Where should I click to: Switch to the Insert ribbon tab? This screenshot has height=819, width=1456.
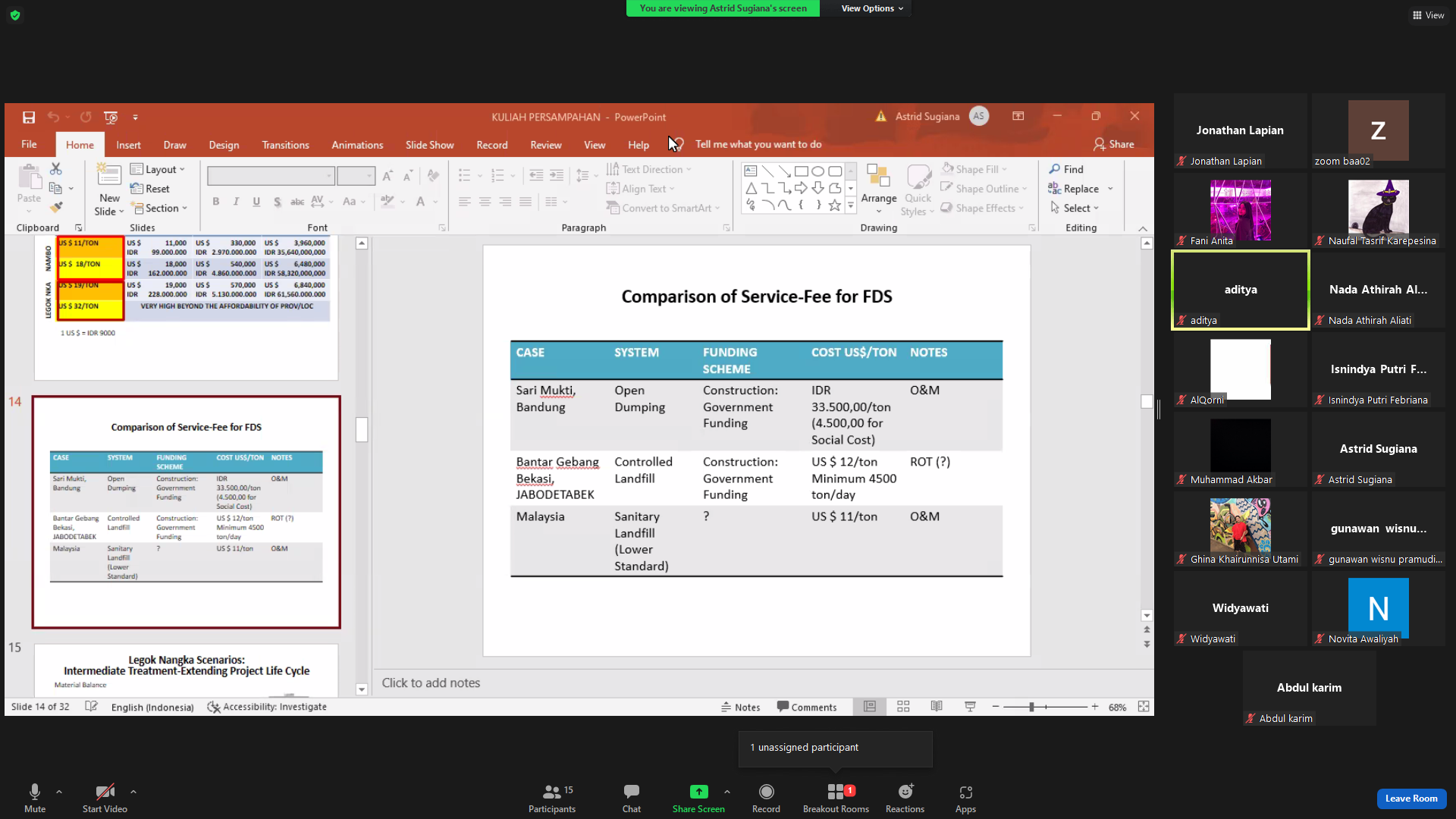tap(128, 145)
